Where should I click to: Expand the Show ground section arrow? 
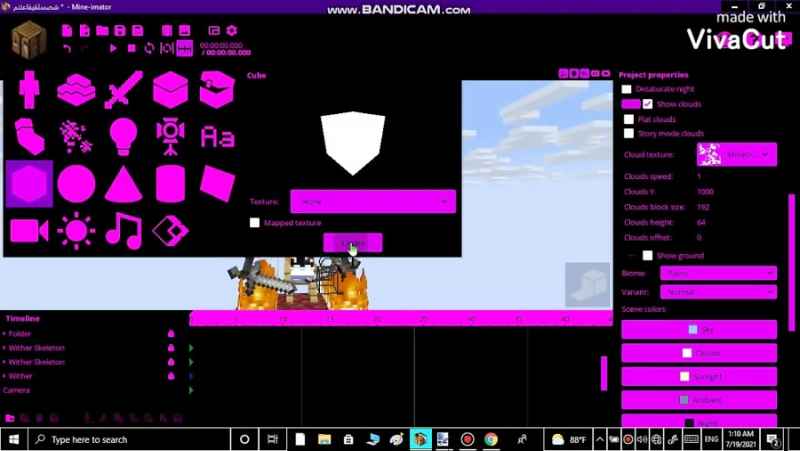[x=632, y=256]
